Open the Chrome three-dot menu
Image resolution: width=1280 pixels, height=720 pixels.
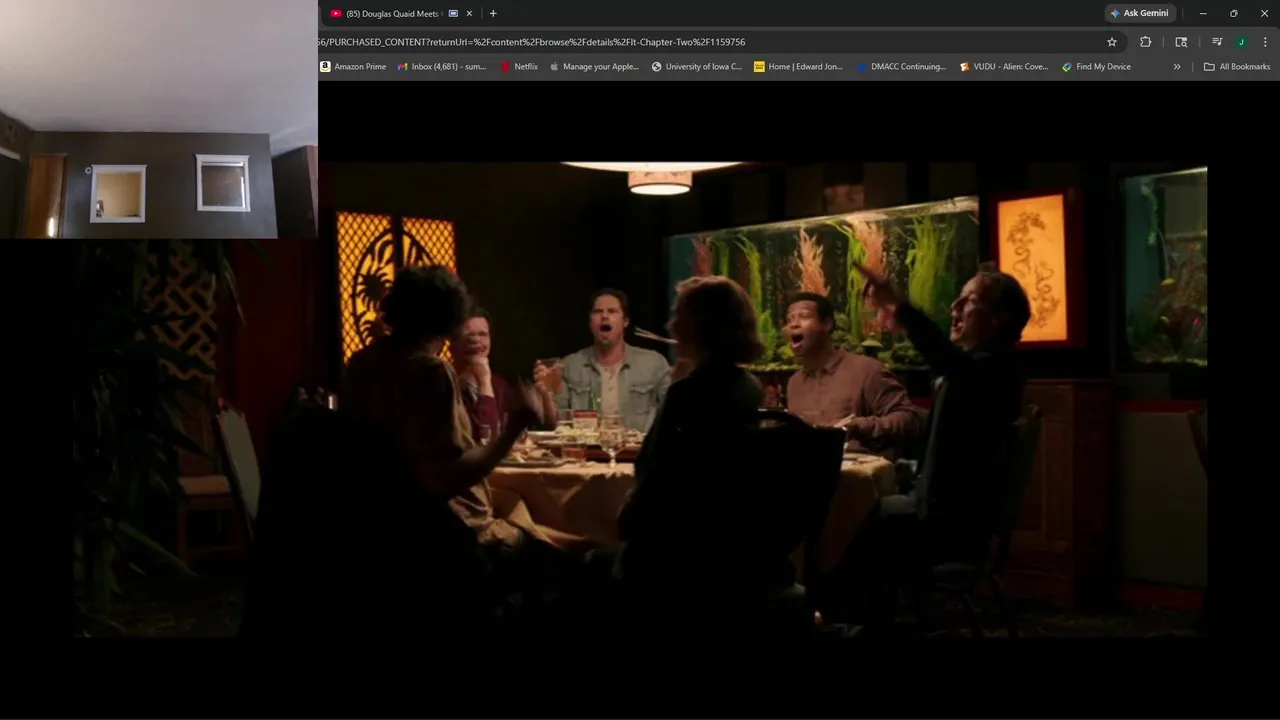click(x=1265, y=42)
